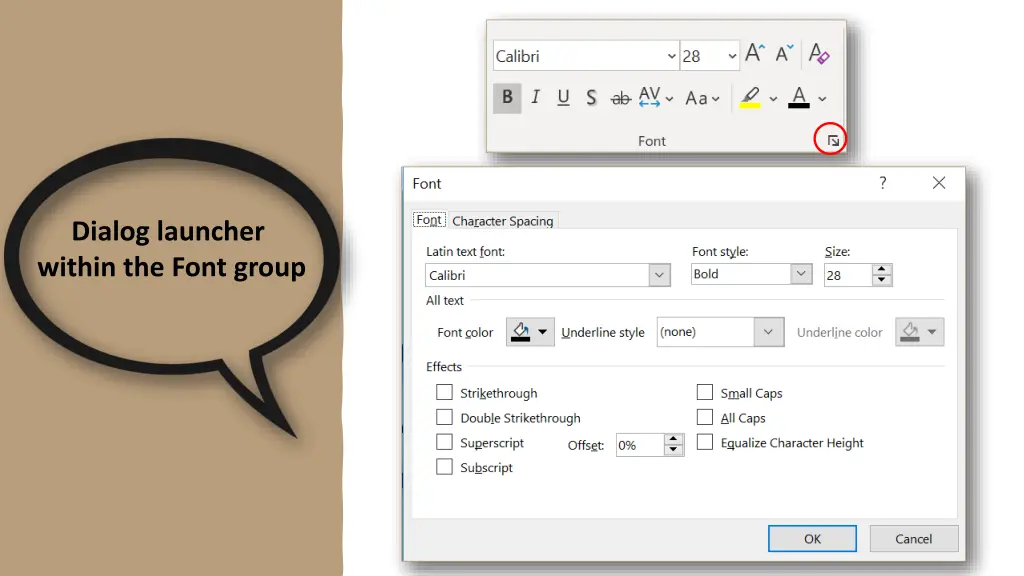Viewport: 1024px width, 576px height.
Task: Expand the Font style dropdown
Action: (801, 274)
